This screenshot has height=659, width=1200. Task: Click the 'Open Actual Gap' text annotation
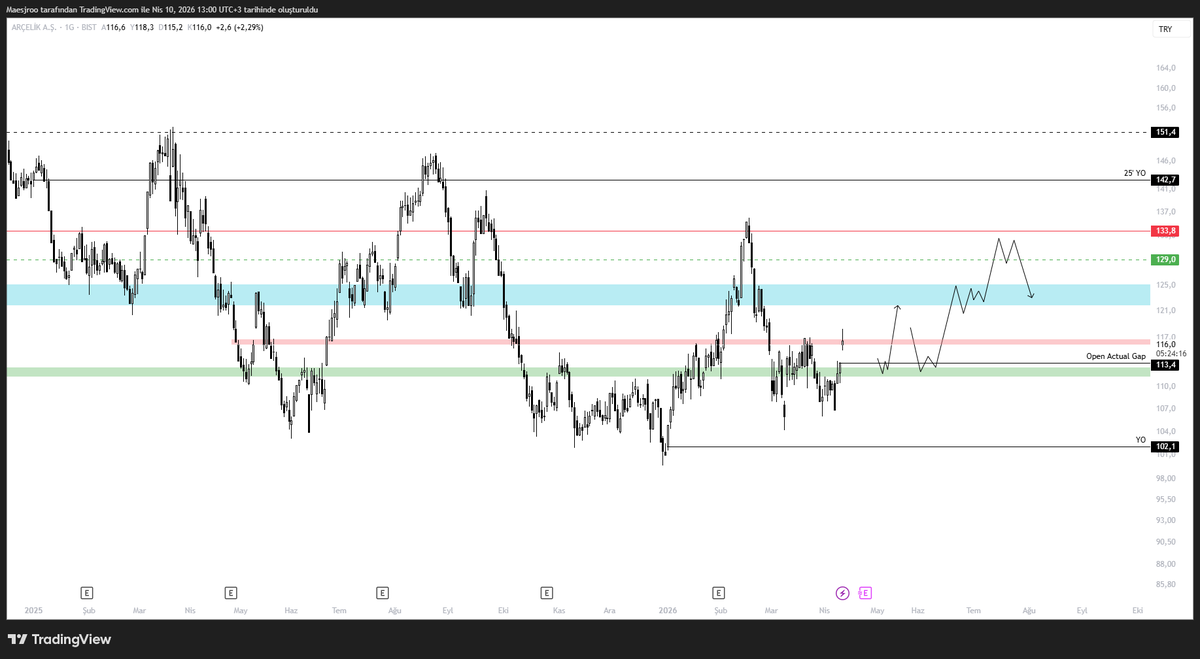tap(1116, 356)
